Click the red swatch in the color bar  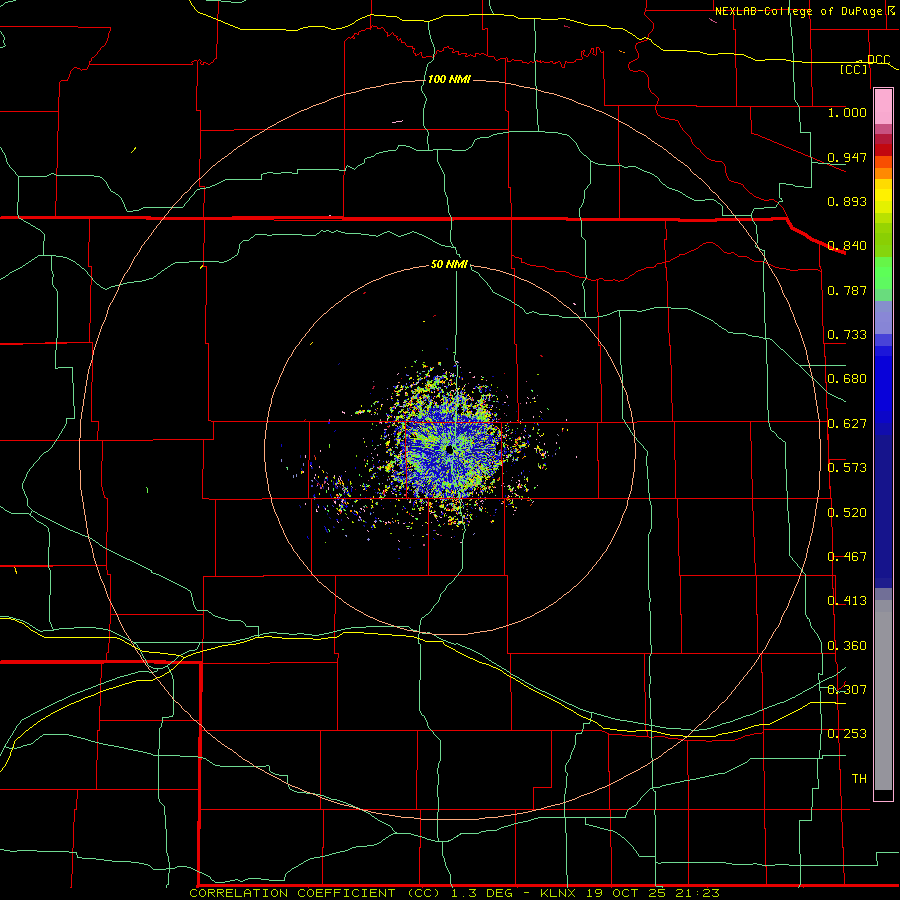(x=883, y=150)
